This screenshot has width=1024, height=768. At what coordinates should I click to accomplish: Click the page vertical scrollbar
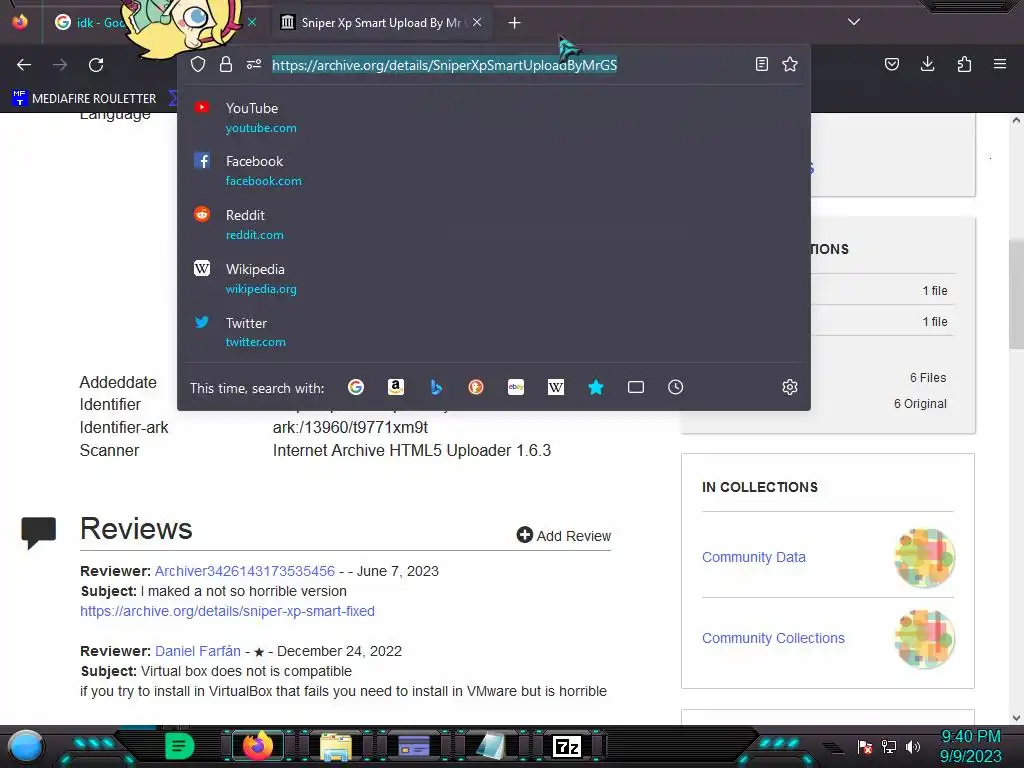[x=1016, y=295]
